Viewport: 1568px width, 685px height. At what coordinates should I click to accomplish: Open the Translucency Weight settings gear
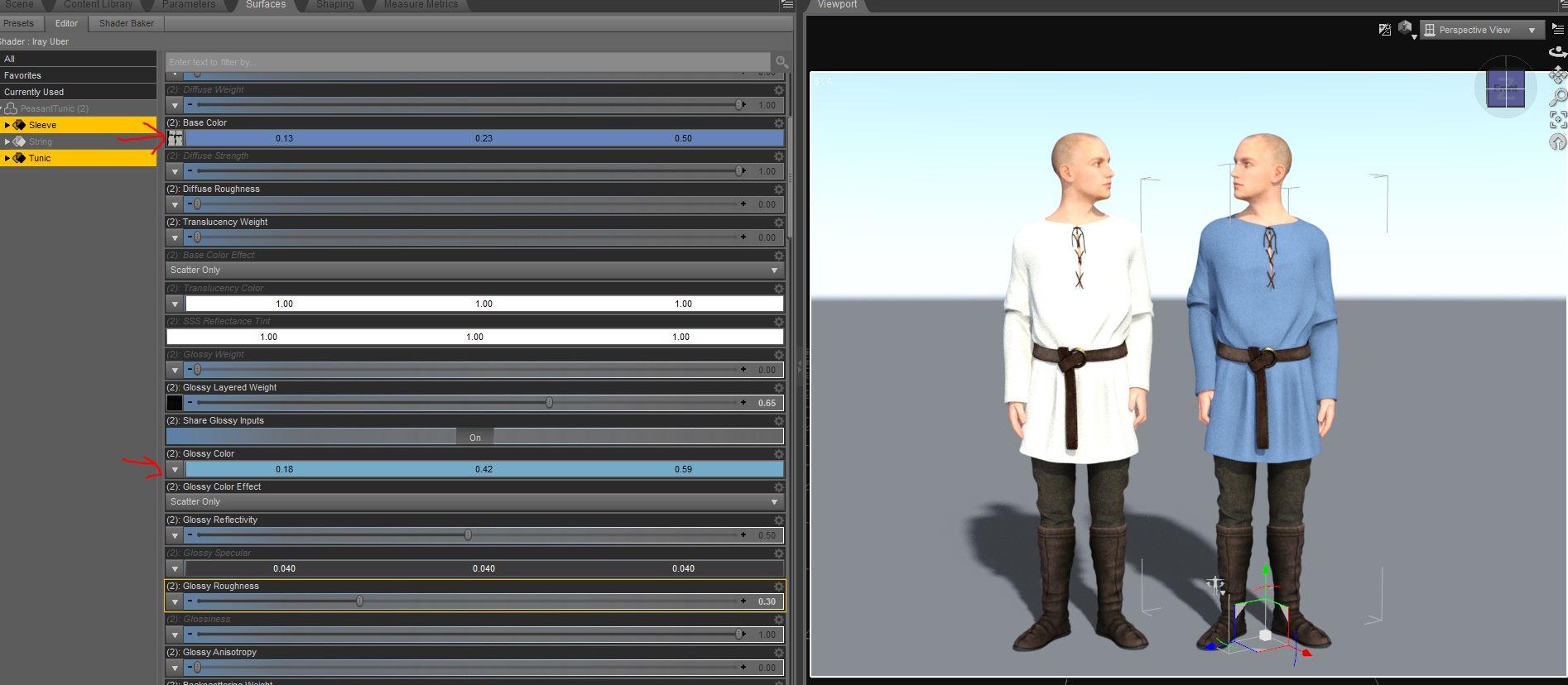(x=778, y=223)
